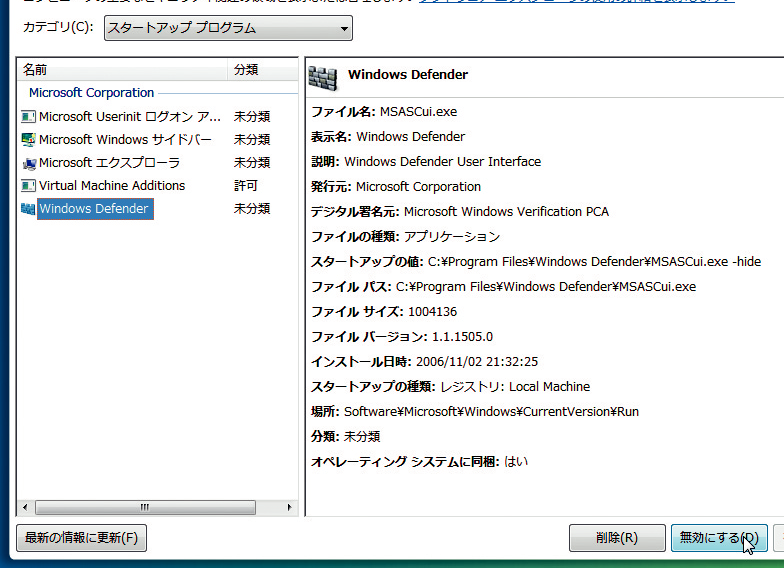Image resolution: width=784 pixels, height=568 pixels.
Task: Click the Windows Defender wall icon in details header
Action: [x=323, y=78]
